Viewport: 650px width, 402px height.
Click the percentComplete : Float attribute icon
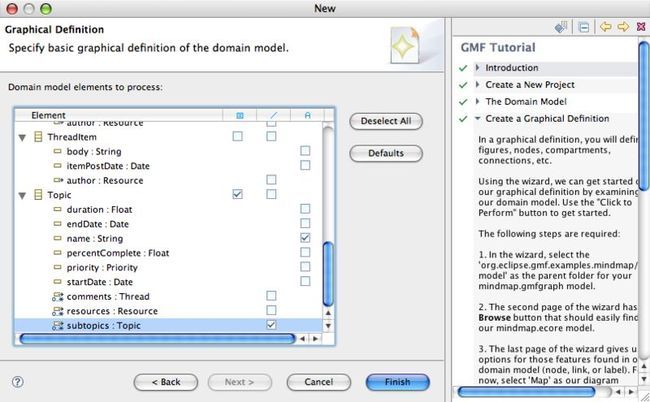tap(58, 253)
